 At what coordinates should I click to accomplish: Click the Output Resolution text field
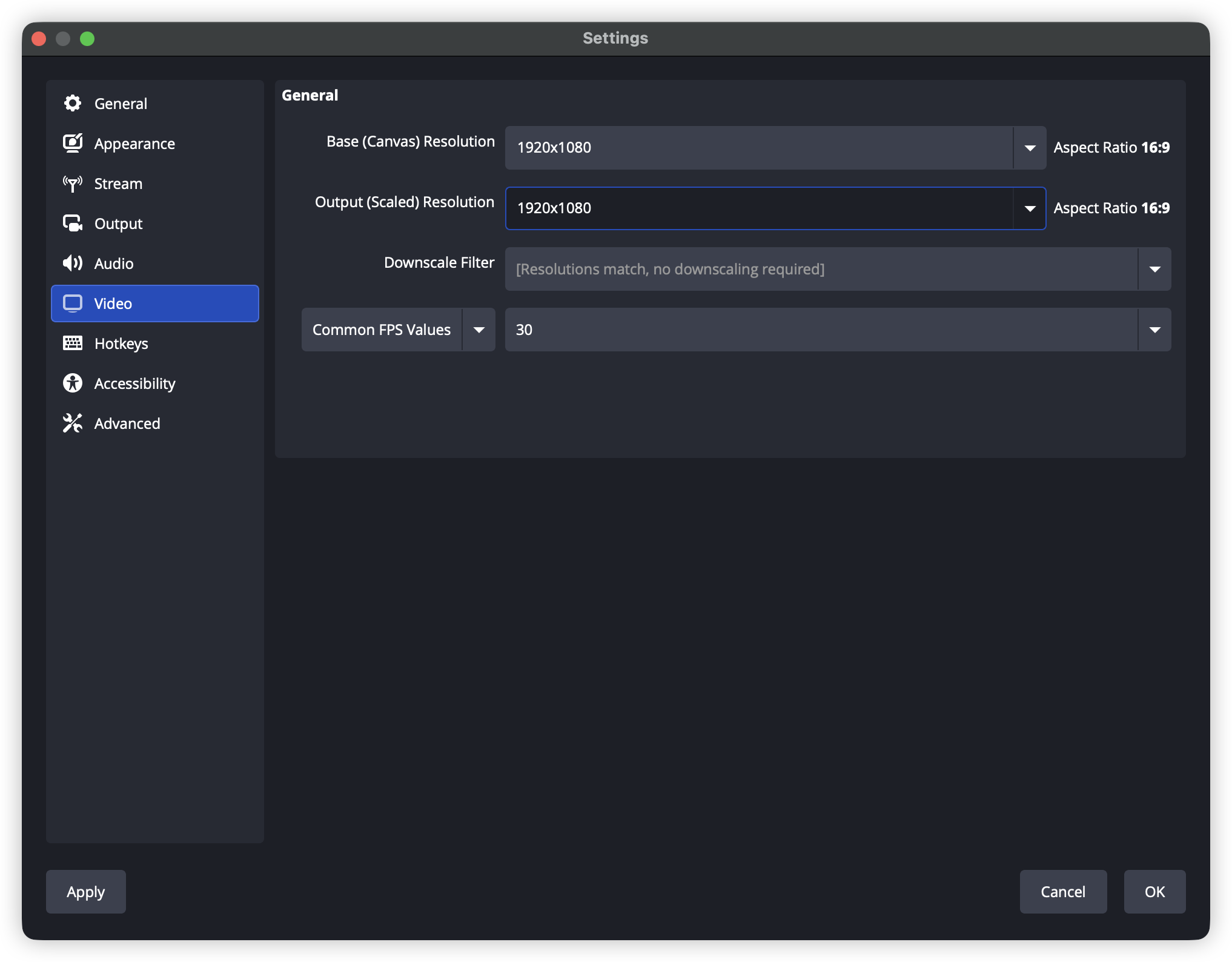(x=757, y=208)
